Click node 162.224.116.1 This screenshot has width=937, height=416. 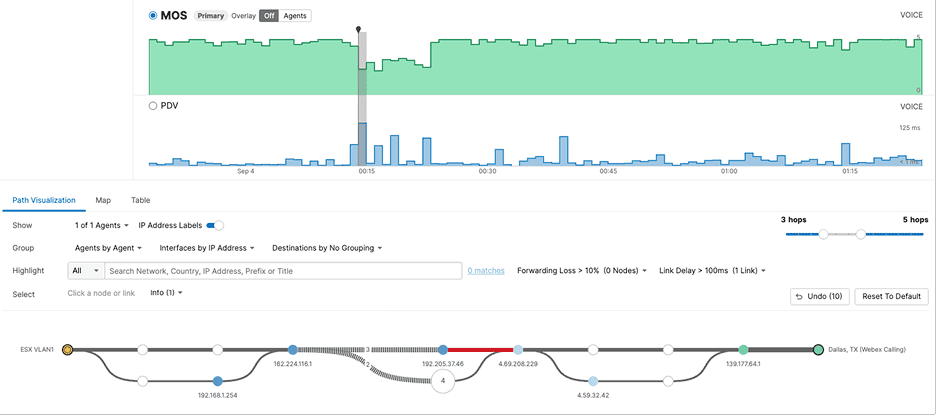pos(292,350)
